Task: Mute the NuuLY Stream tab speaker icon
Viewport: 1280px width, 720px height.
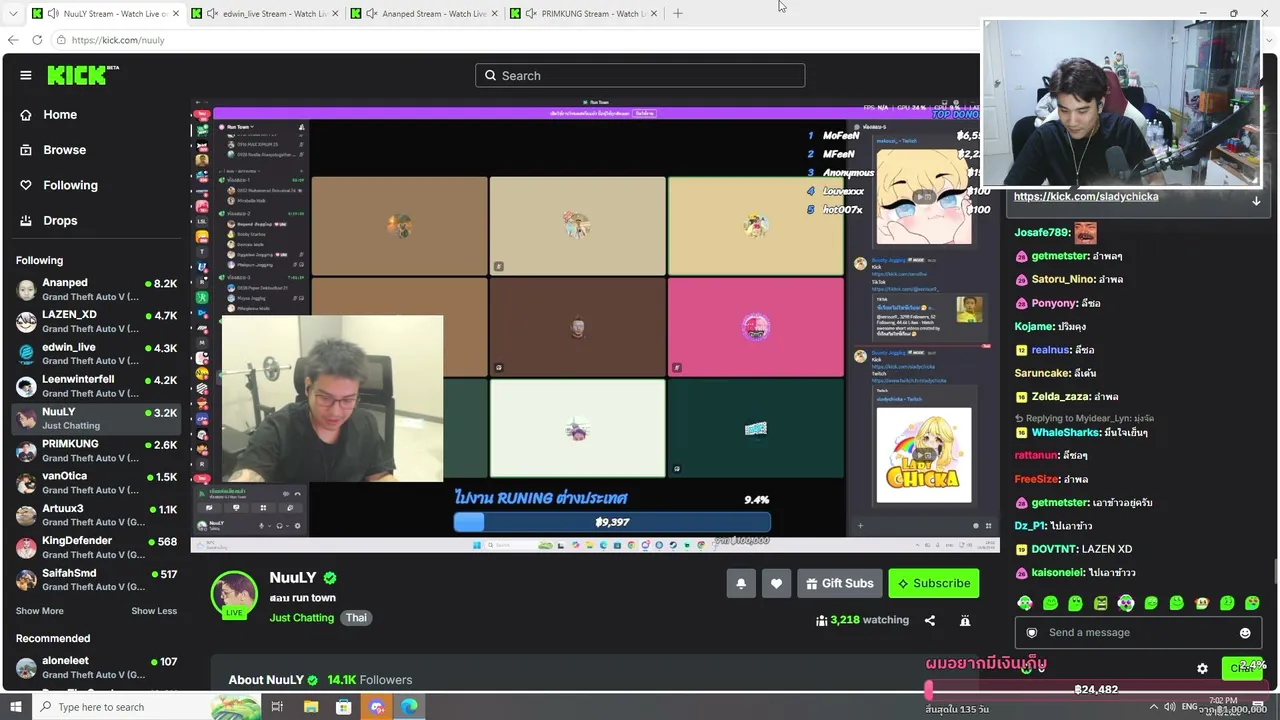Action: click(x=53, y=14)
